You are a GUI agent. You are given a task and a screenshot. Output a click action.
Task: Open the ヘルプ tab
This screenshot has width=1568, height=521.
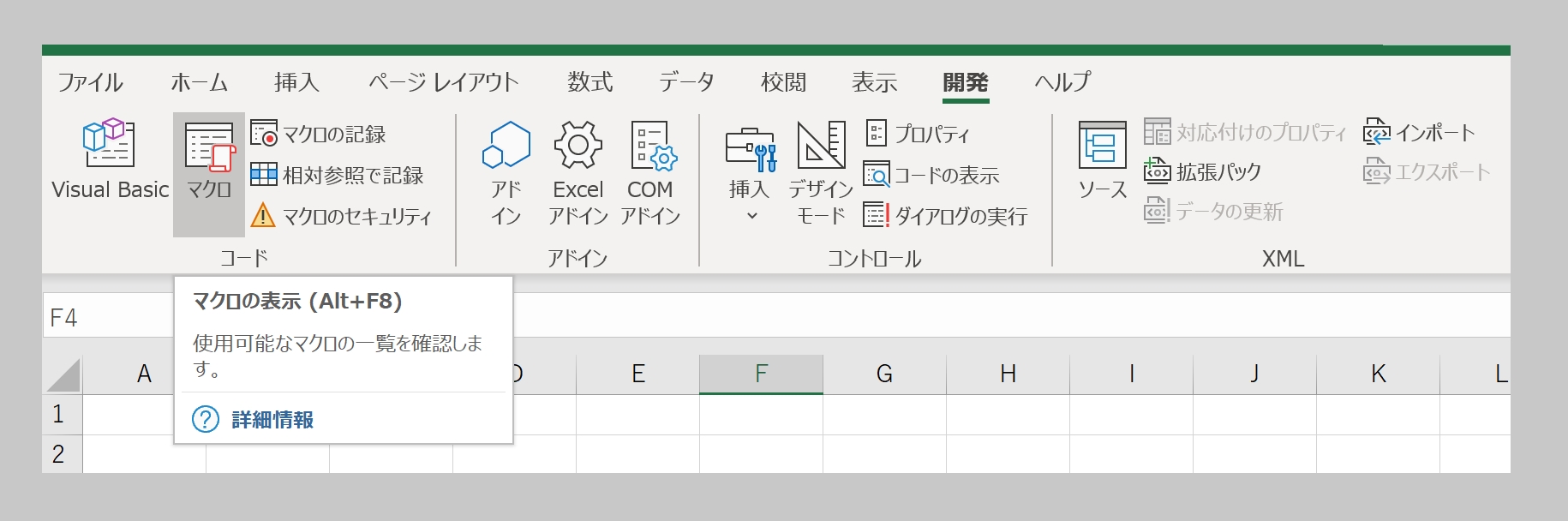coord(1062,82)
